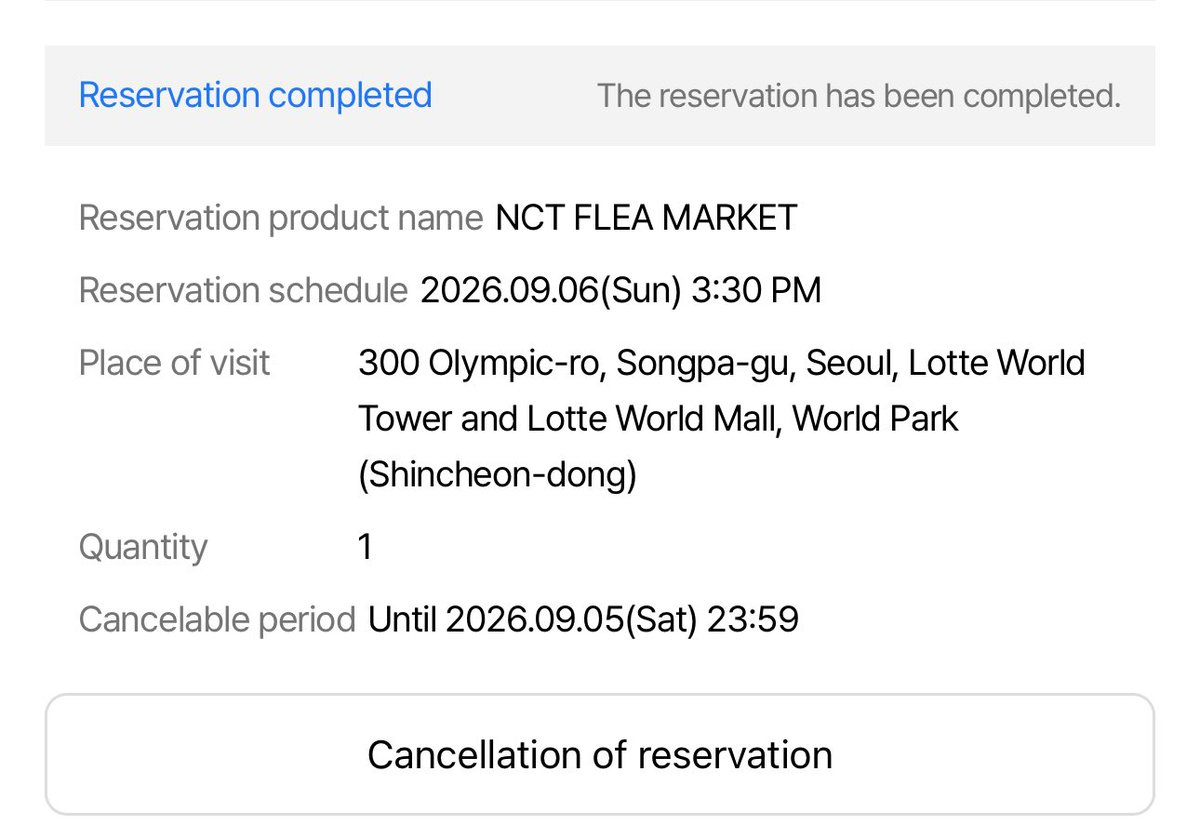Select the 300 Olympic-ro, Songpa-gu address line

point(721,362)
